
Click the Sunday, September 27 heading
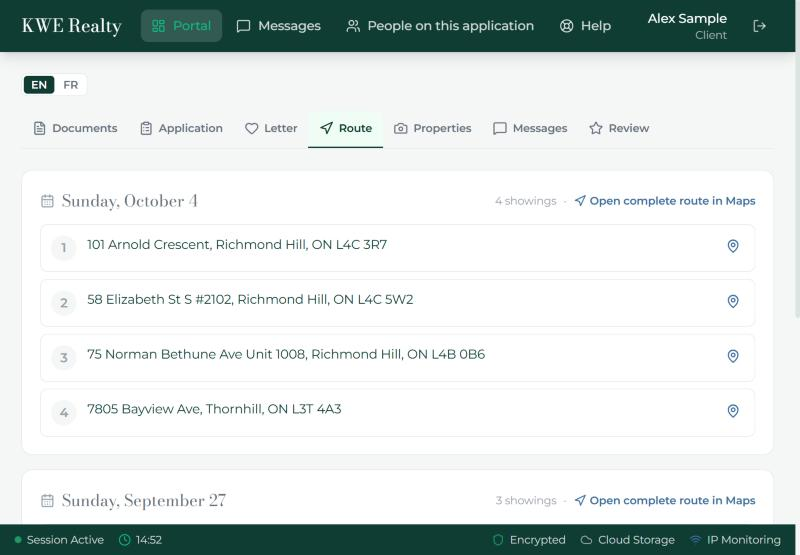point(144,500)
